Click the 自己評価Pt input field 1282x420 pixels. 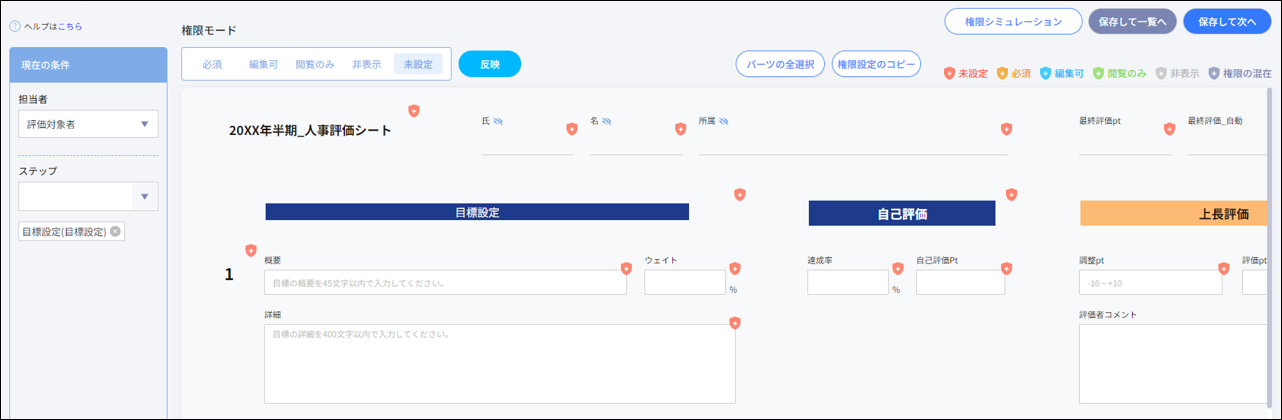coord(960,282)
